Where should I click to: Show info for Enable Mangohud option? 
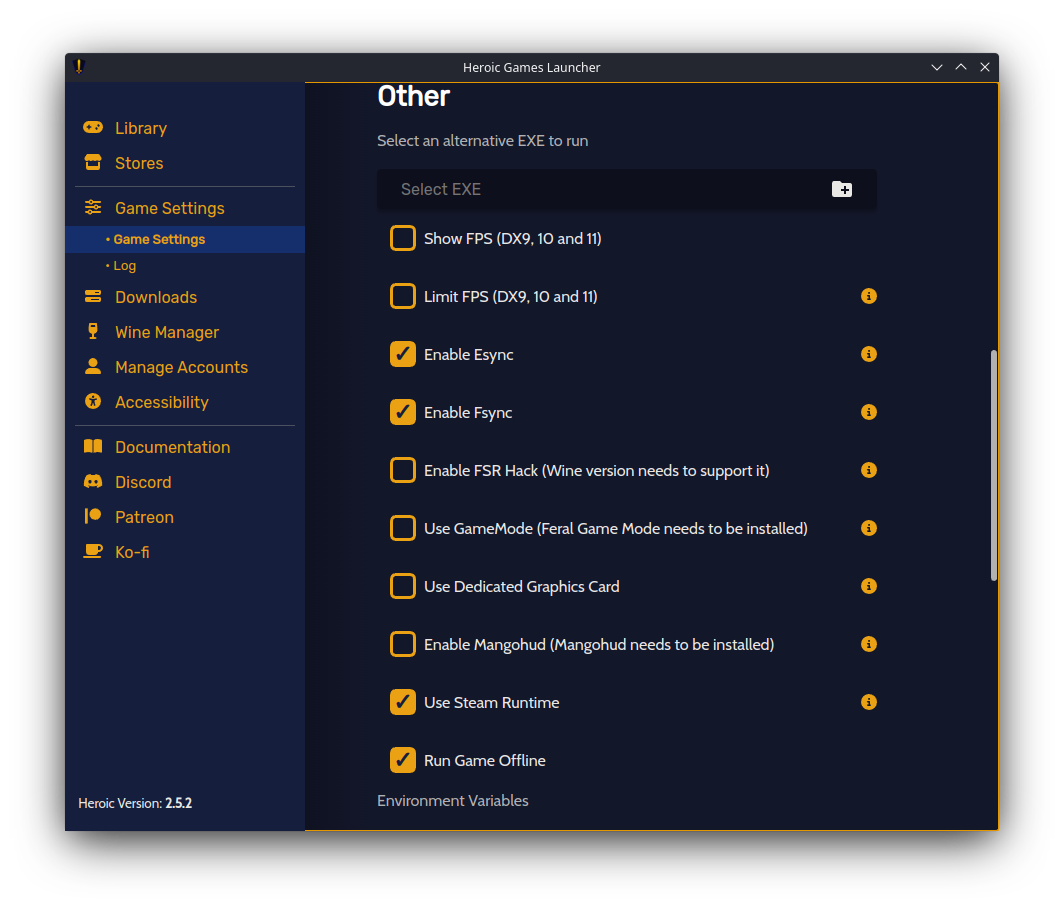[869, 644]
